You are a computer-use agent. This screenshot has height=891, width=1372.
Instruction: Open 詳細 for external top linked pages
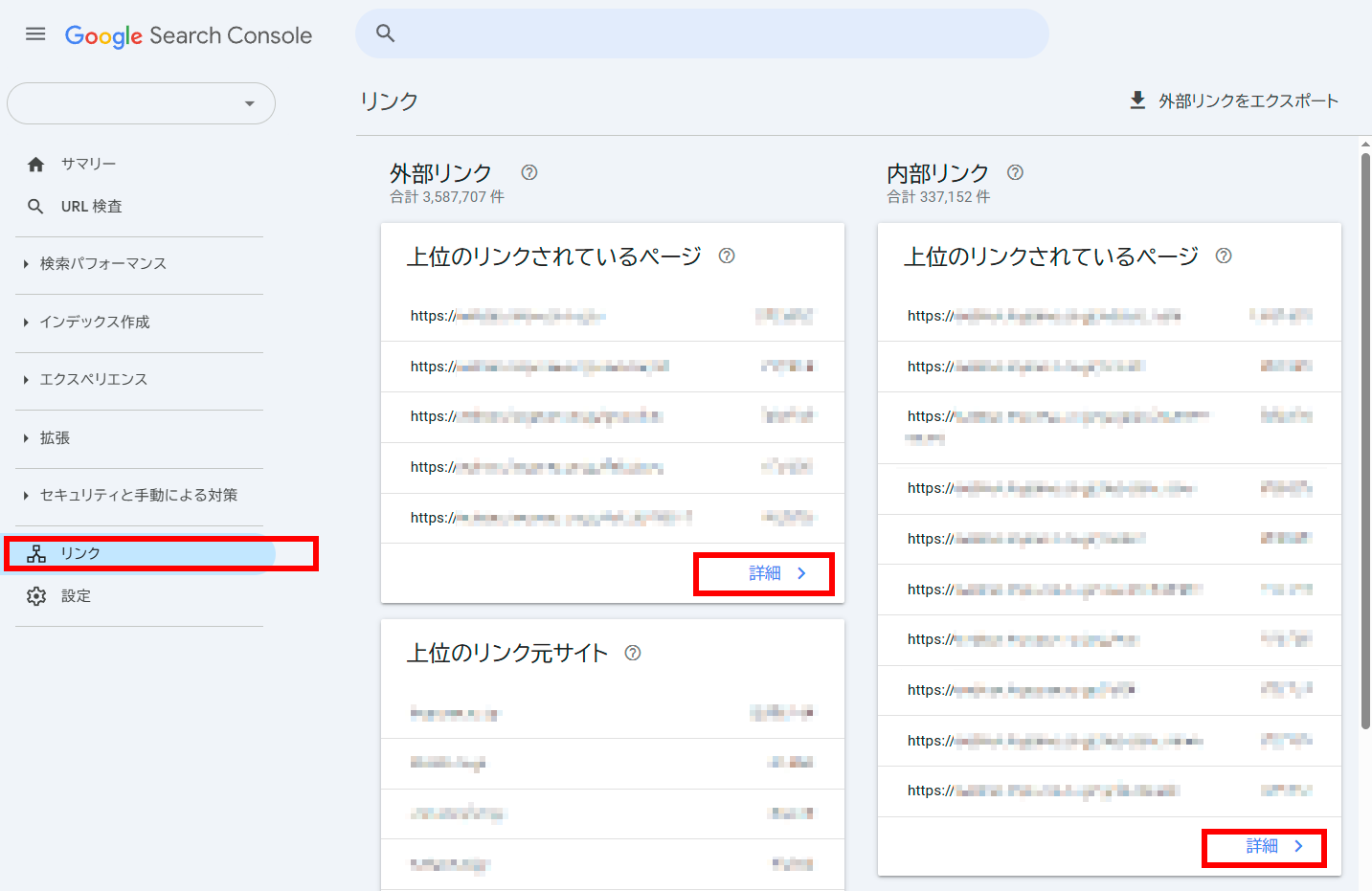[x=776, y=573]
